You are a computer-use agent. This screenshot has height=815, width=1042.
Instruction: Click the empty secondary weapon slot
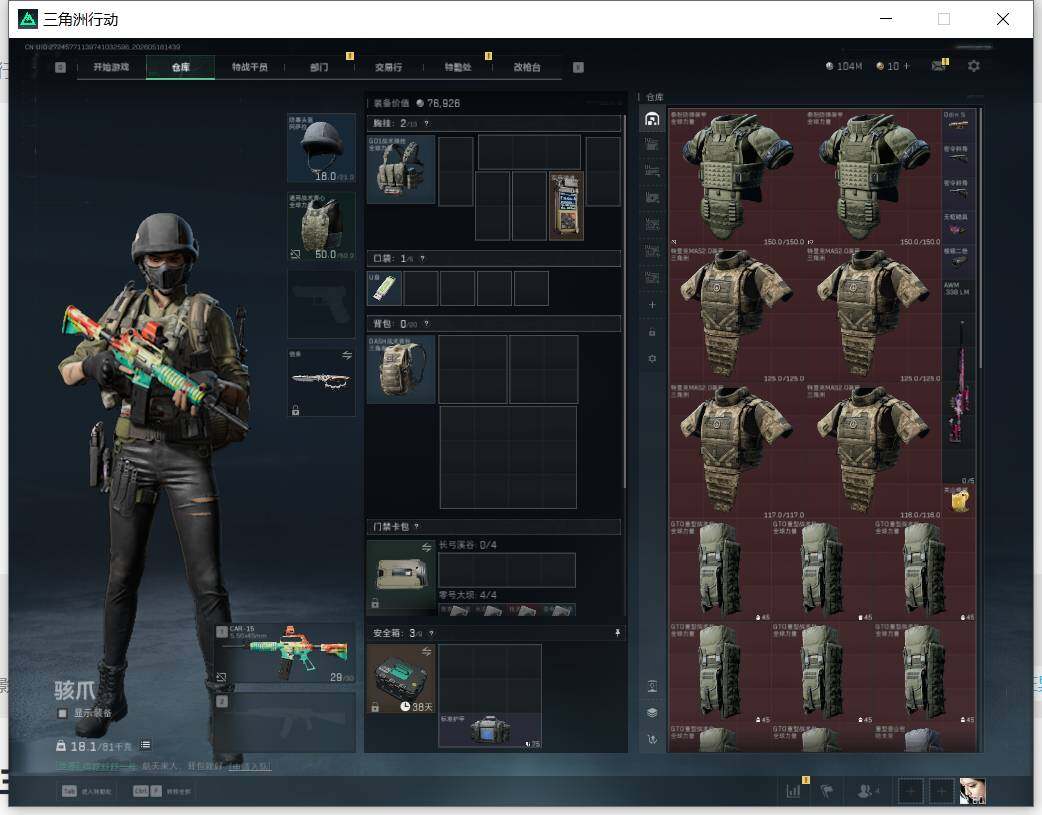pyautogui.click(x=284, y=723)
